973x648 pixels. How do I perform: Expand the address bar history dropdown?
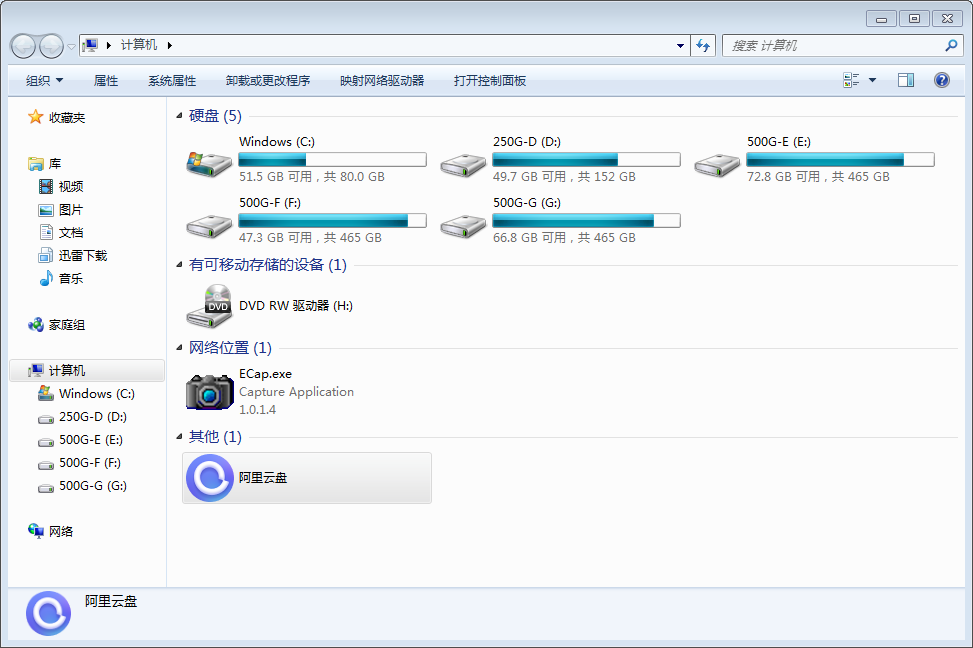pyautogui.click(x=680, y=46)
